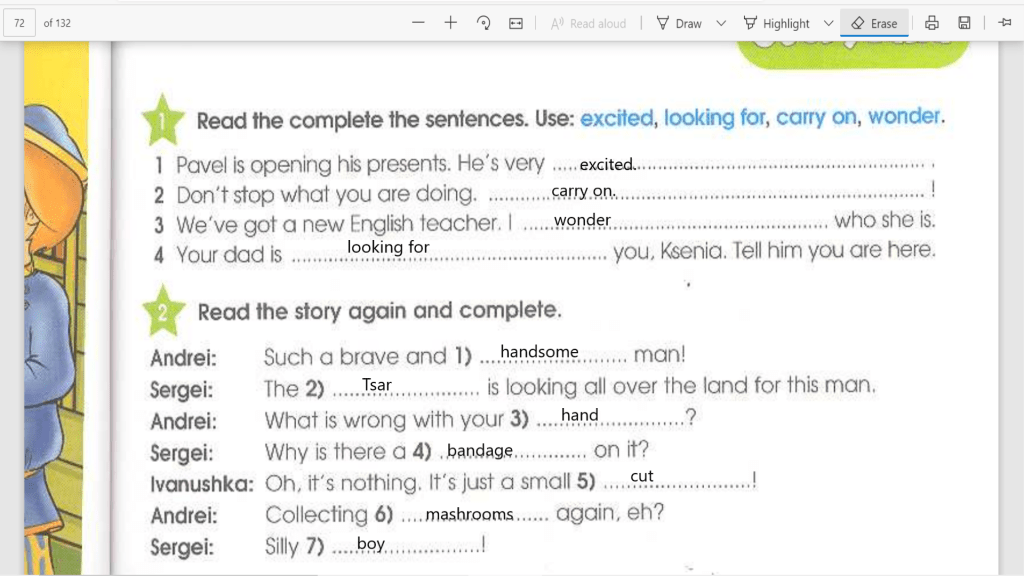
Task: Save the PDF with the floppy disk icon
Action: [964, 23]
